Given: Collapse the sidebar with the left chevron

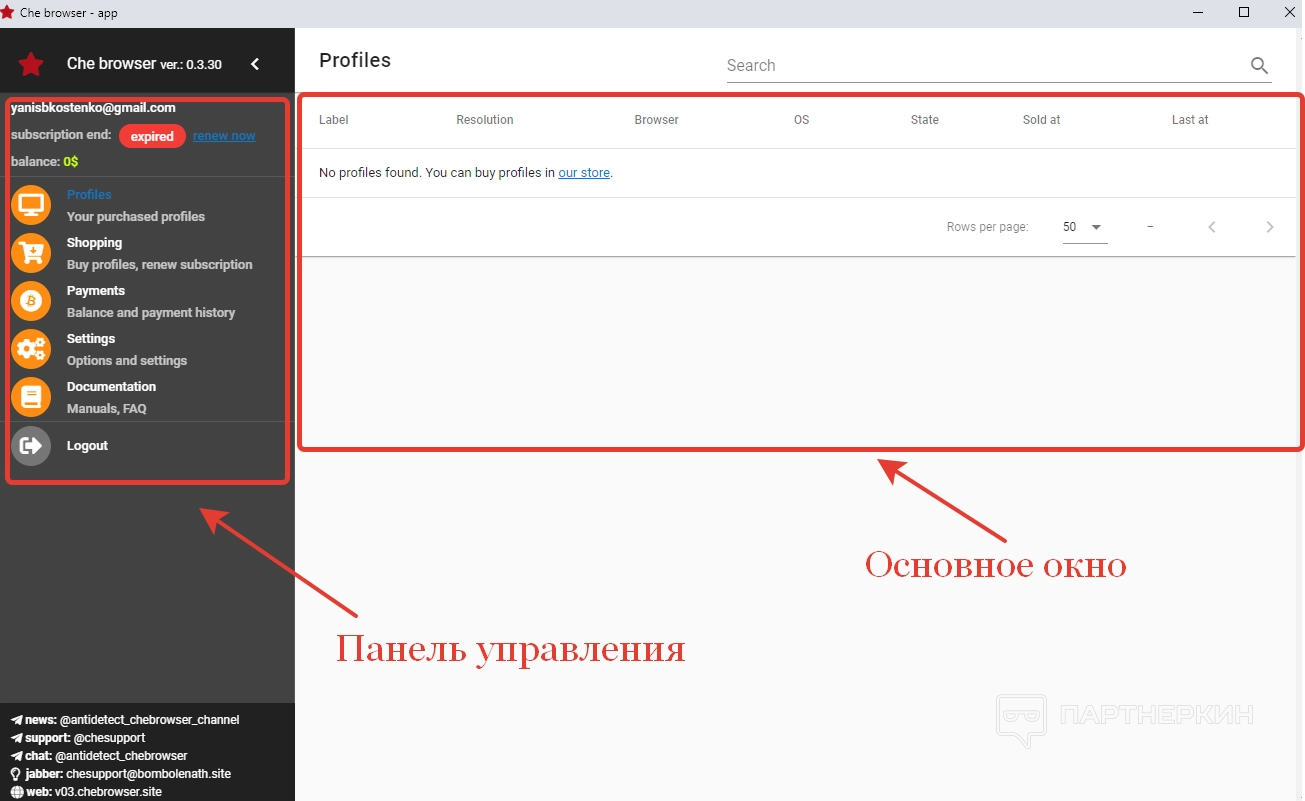Looking at the screenshot, I should point(255,64).
